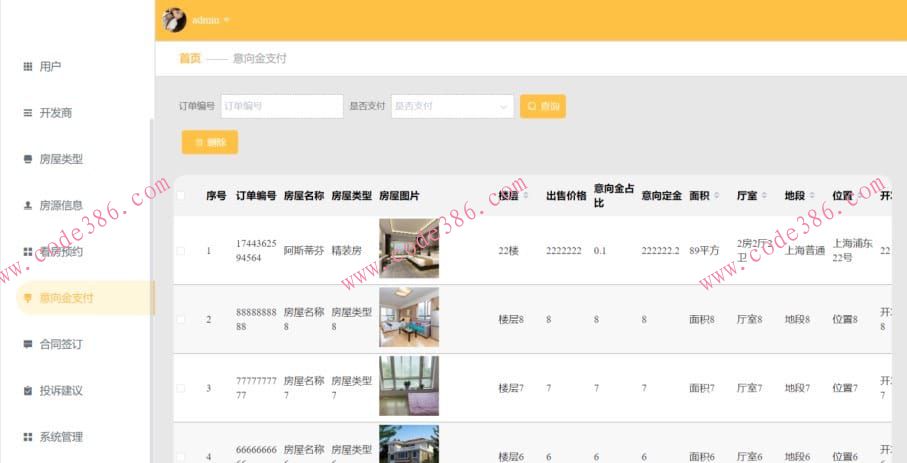The image size is (907, 463).
Task: Click the 订单编号 column header
Action: point(256,196)
